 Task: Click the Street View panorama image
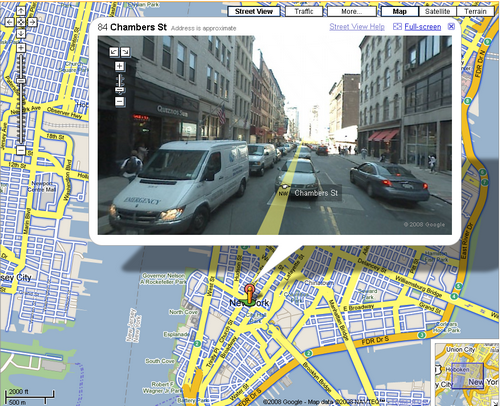coord(275,135)
